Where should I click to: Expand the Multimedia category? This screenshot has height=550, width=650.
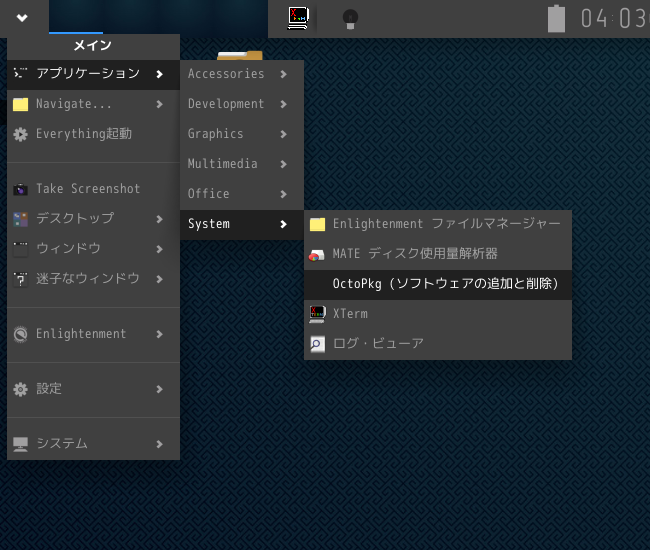click(242, 164)
